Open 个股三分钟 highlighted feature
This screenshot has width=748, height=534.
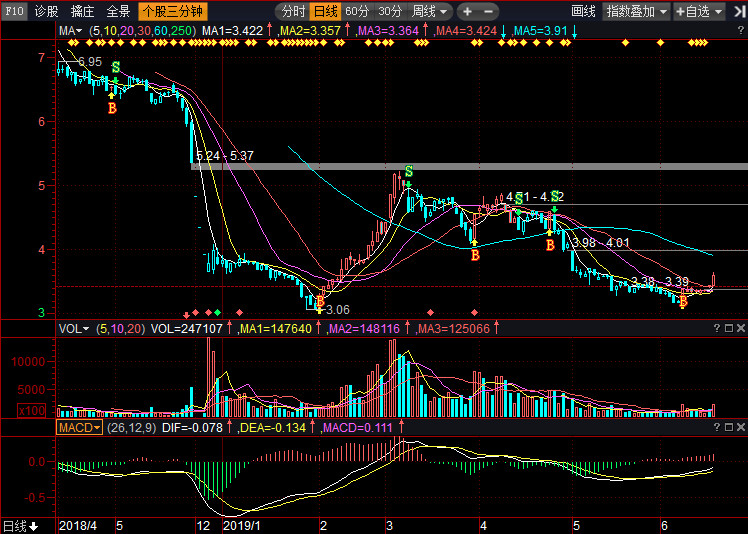[x=171, y=11]
